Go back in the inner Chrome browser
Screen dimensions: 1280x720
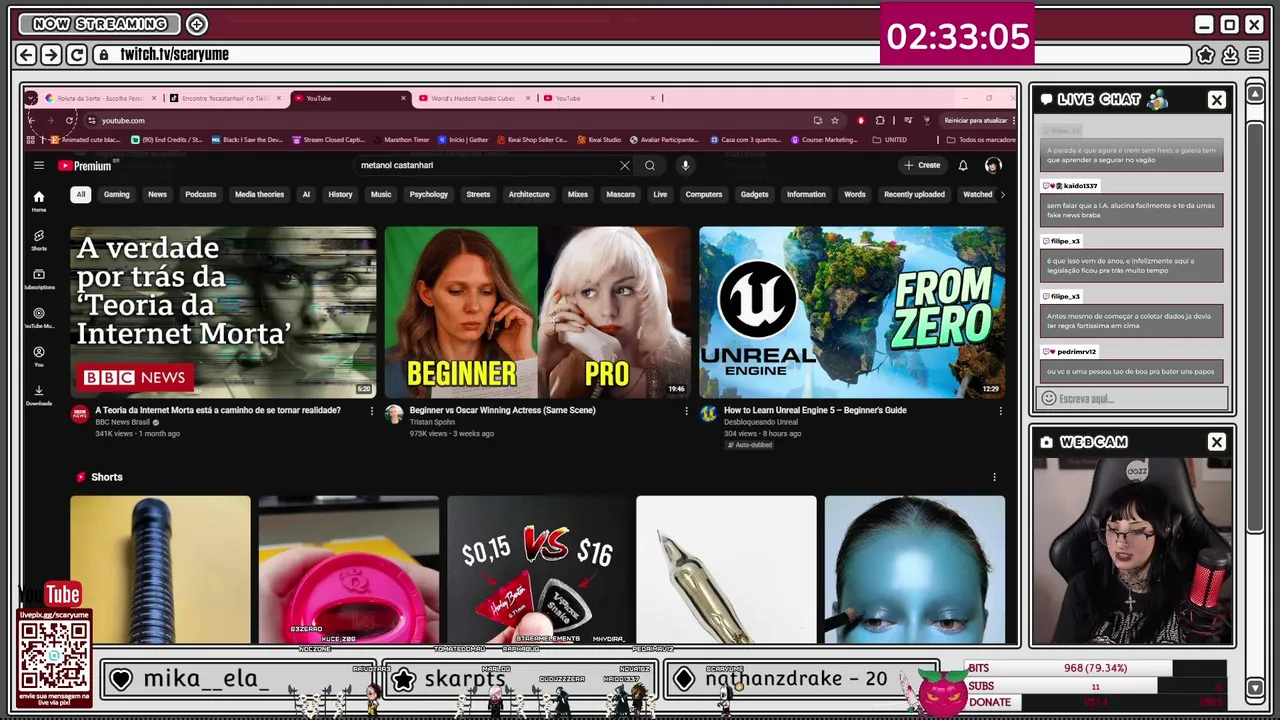31,121
